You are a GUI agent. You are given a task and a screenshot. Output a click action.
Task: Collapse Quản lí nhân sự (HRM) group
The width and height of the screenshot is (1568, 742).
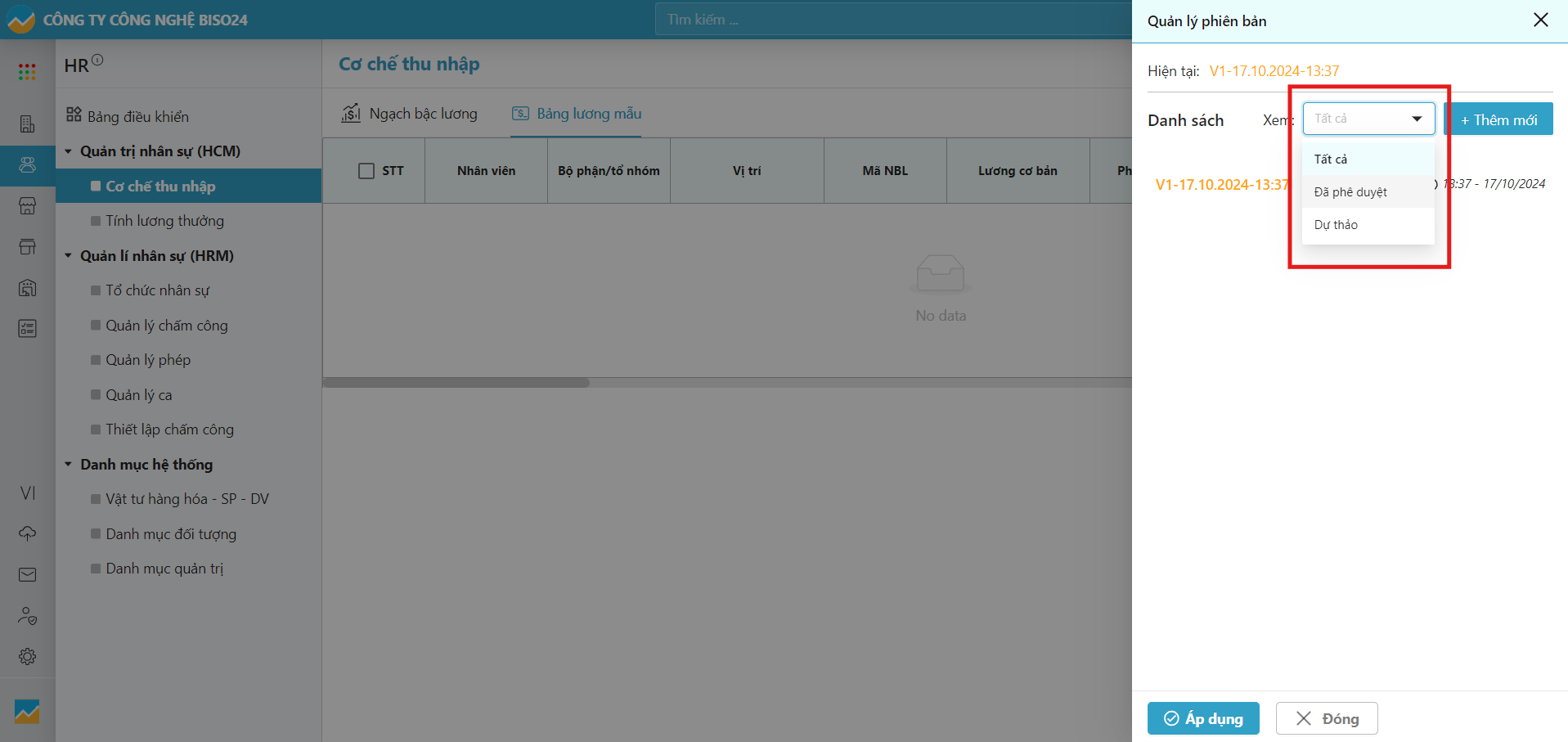(x=69, y=256)
